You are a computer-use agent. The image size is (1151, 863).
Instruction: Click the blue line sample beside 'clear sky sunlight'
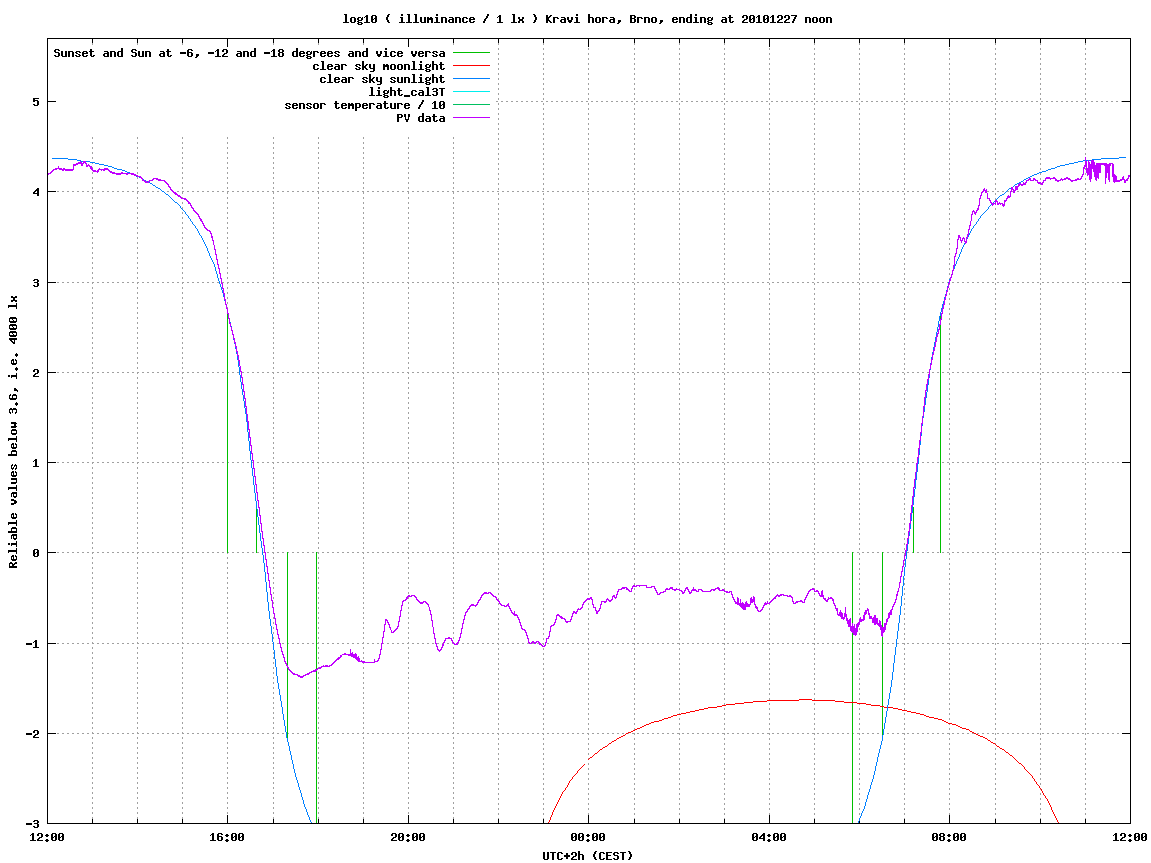[471, 79]
